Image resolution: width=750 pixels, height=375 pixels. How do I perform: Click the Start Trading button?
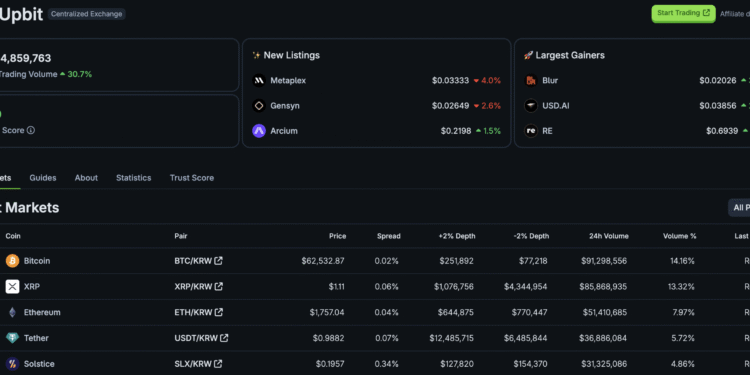click(683, 13)
